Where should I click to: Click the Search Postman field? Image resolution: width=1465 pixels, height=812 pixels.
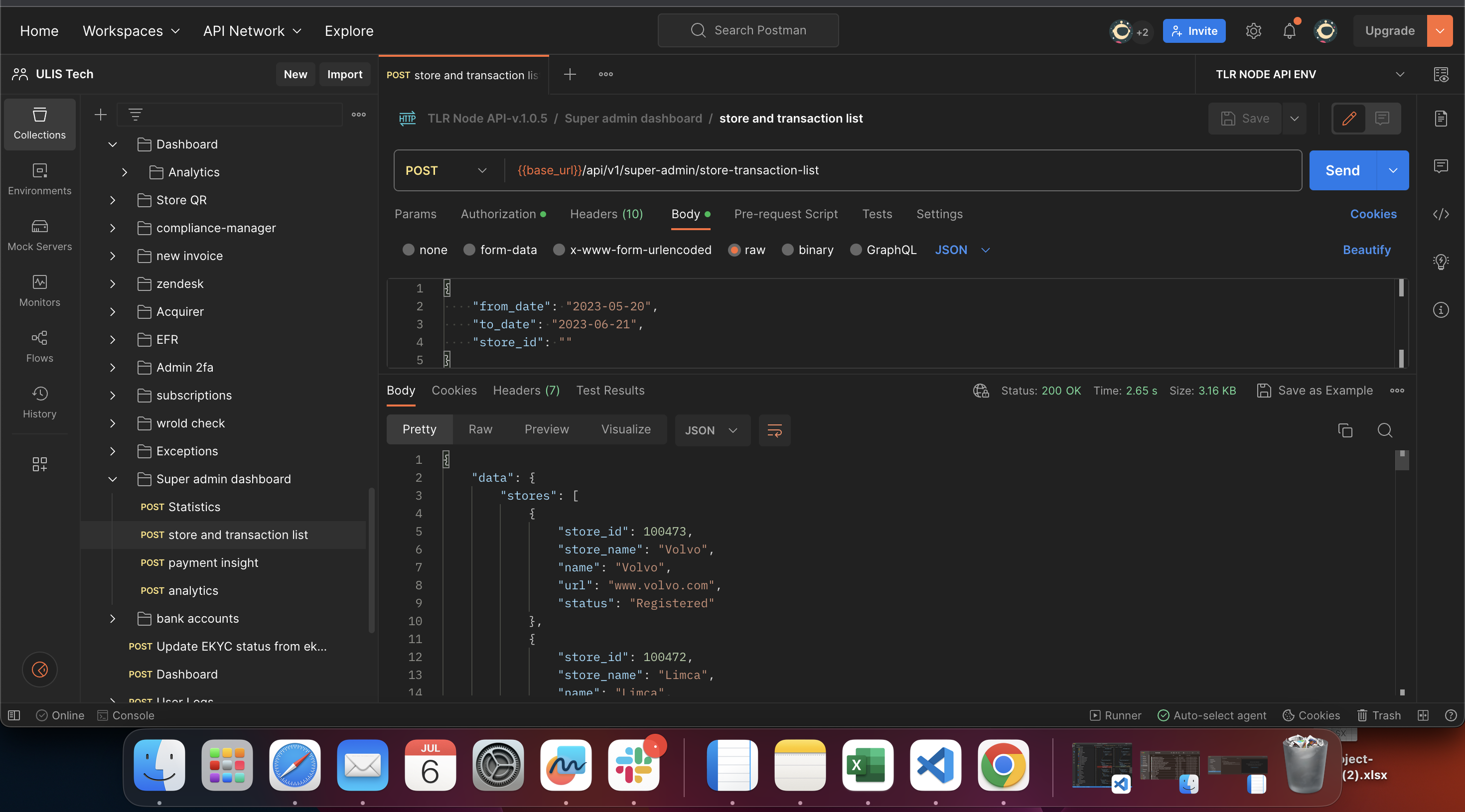click(x=748, y=30)
